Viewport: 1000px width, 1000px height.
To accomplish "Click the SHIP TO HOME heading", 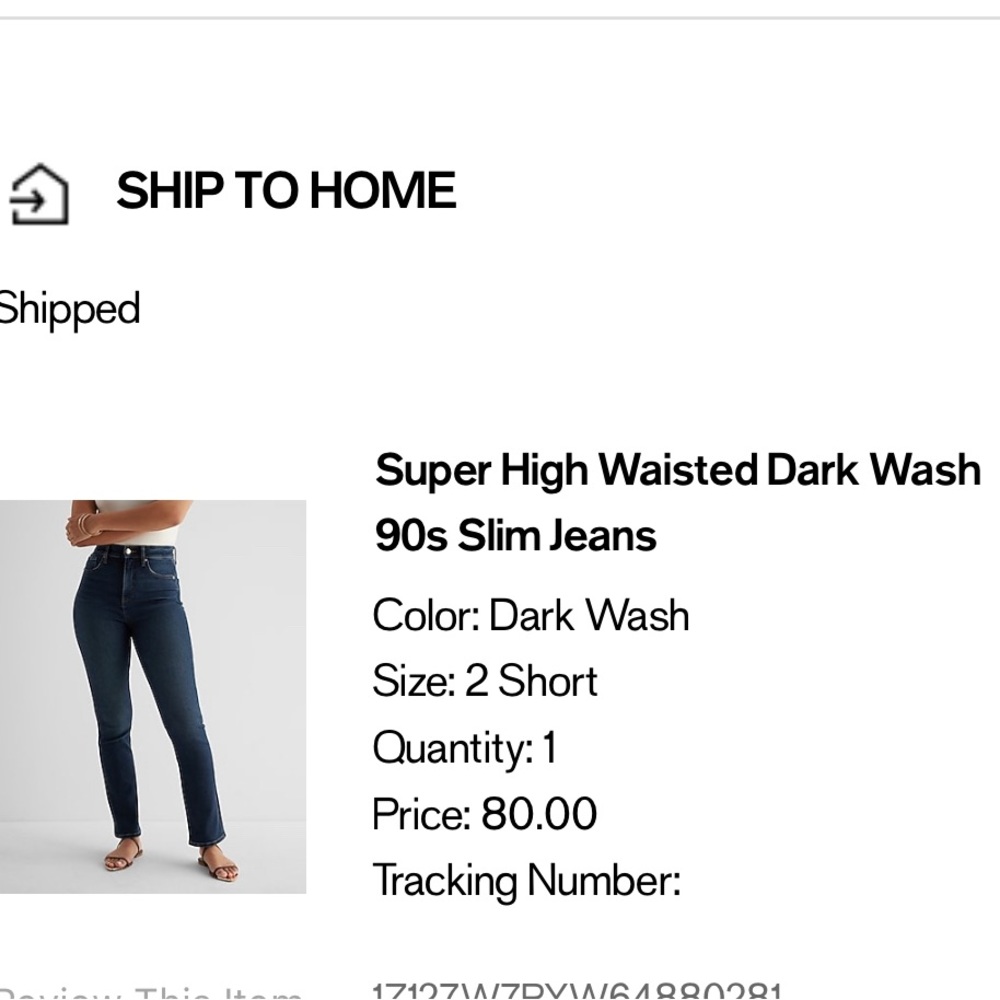I will click(x=287, y=190).
